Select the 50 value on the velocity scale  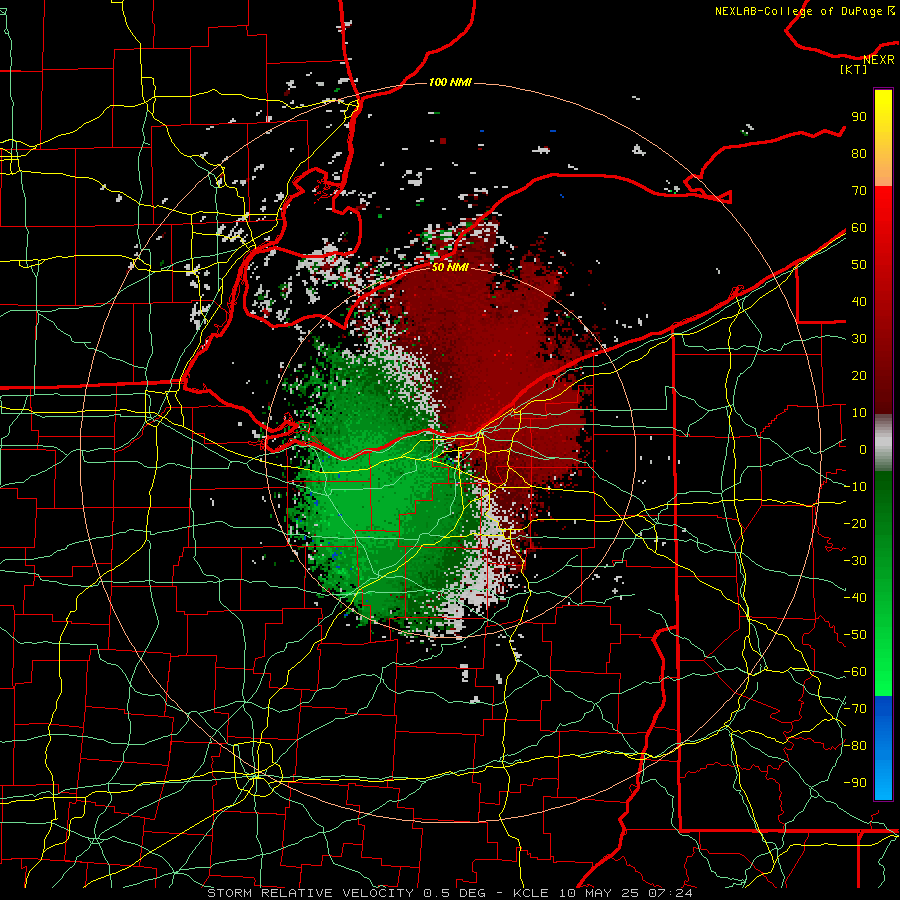pyautogui.click(x=859, y=265)
